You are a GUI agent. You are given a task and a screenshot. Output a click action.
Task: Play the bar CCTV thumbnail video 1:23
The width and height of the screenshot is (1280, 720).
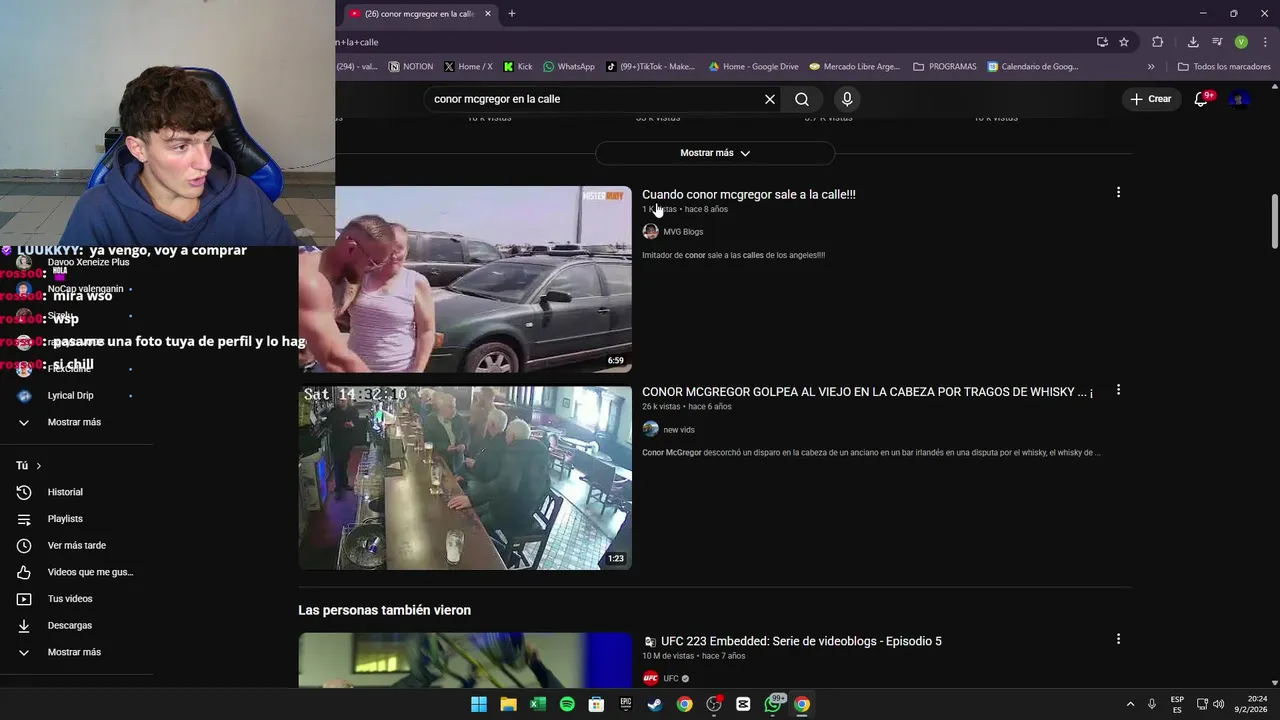[465, 478]
